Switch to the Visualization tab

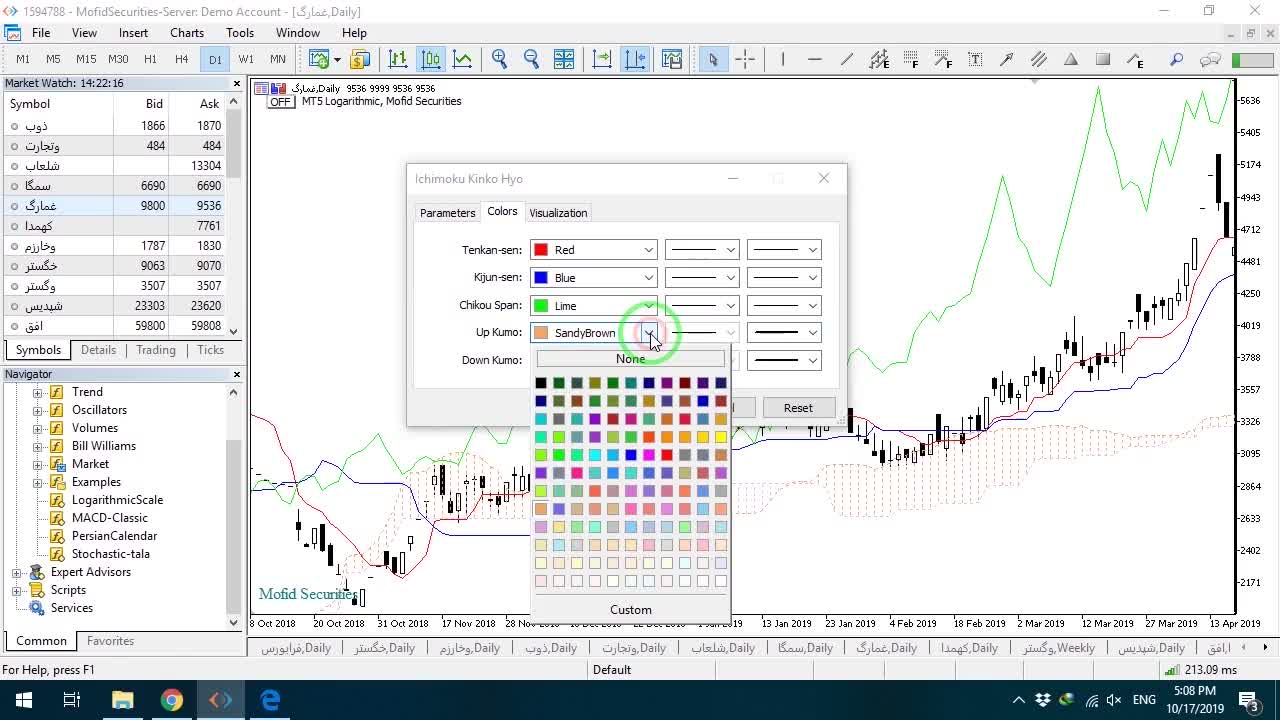(558, 213)
